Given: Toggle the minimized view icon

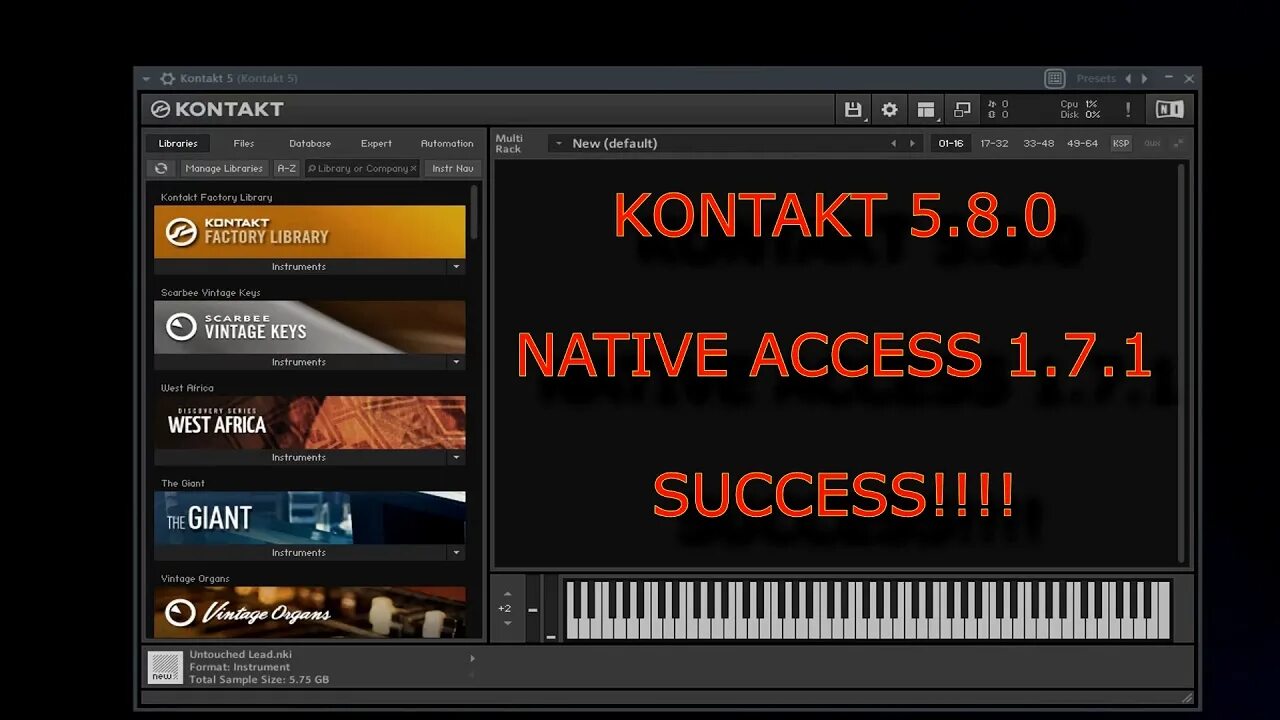Looking at the screenshot, I should click(x=962, y=110).
